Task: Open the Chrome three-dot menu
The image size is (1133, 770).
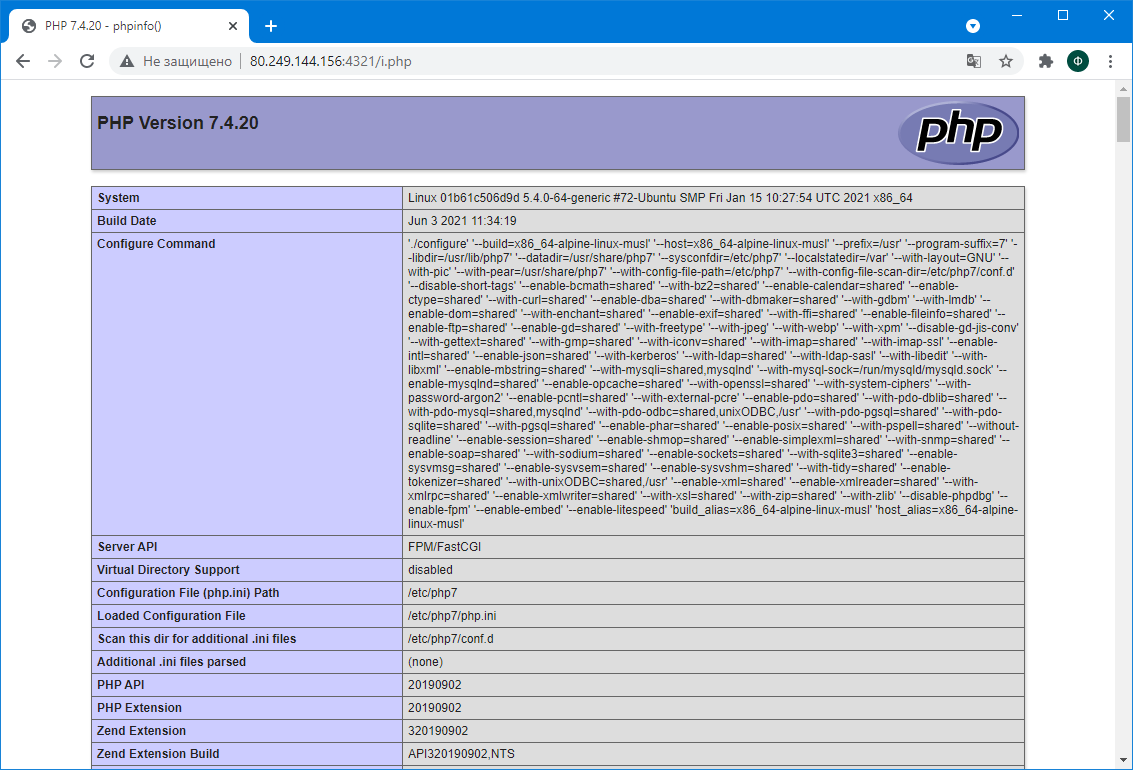Action: 1111,61
